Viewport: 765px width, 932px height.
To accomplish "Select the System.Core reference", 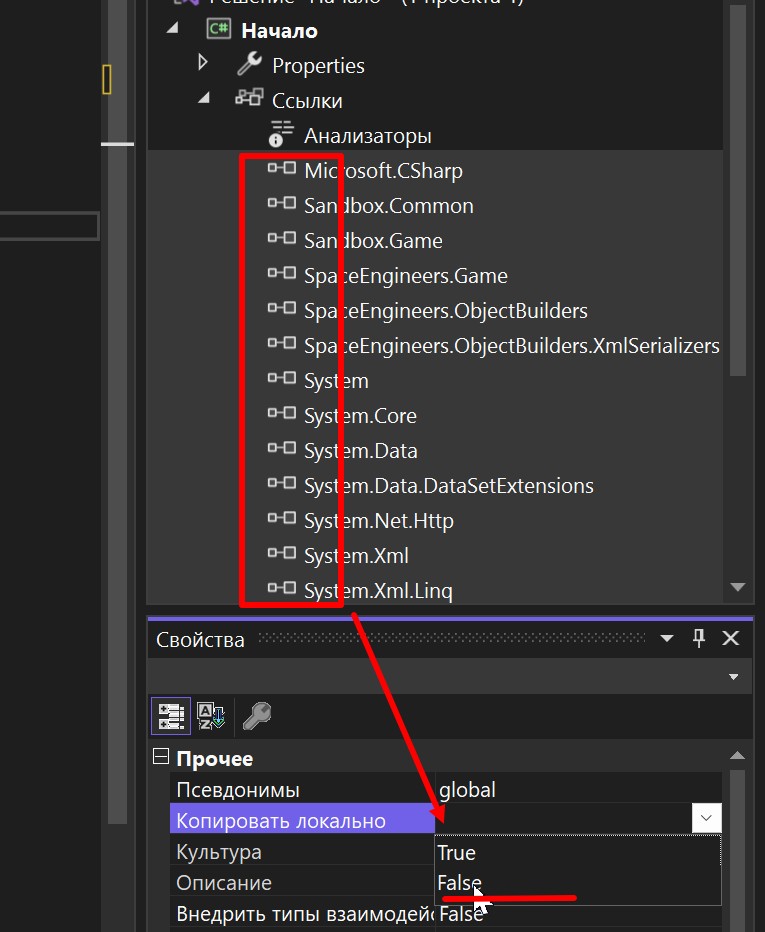I will (360, 416).
